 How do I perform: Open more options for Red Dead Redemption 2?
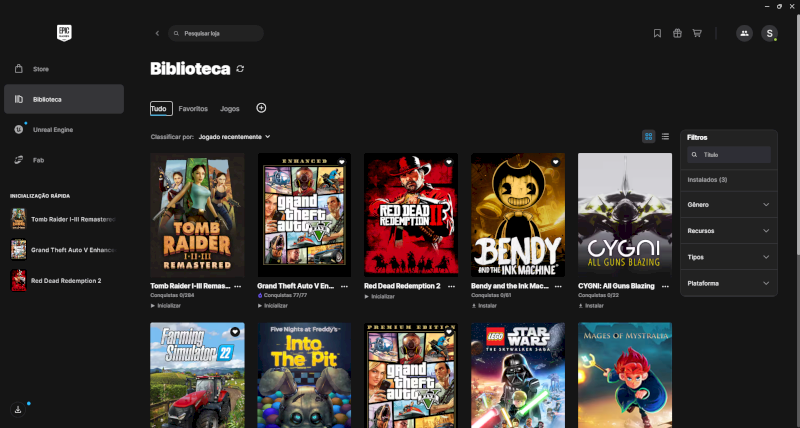coord(452,286)
